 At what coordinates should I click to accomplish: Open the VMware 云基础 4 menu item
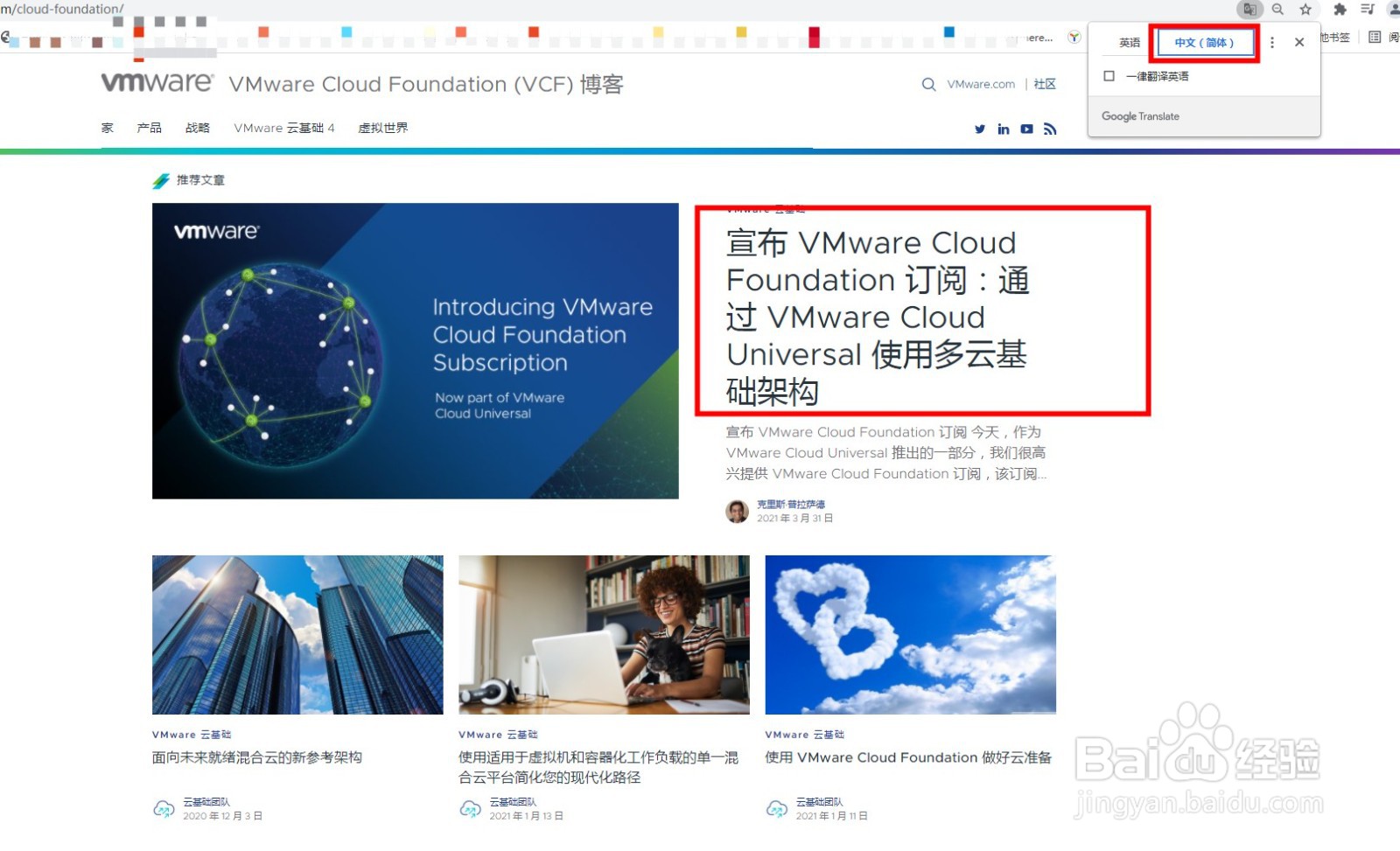click(284, 128)
